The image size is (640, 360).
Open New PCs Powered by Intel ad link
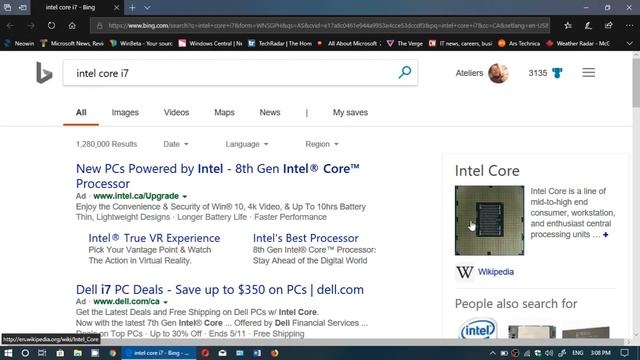218,176
